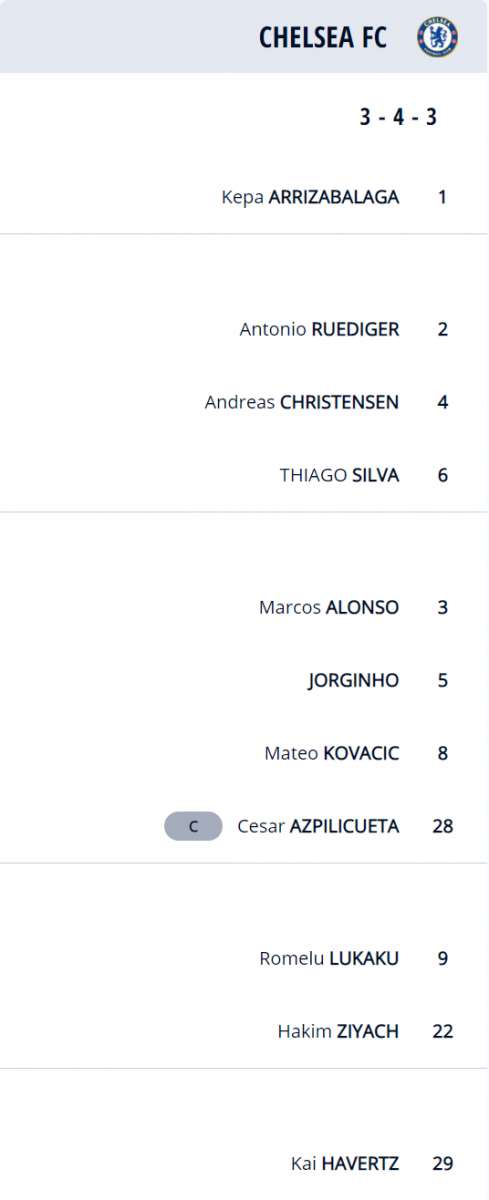489x1200 pixels.
Task: Click shirt number 22 beside Ziyach
Action: pyautogui.click(x=443, y=1031)
